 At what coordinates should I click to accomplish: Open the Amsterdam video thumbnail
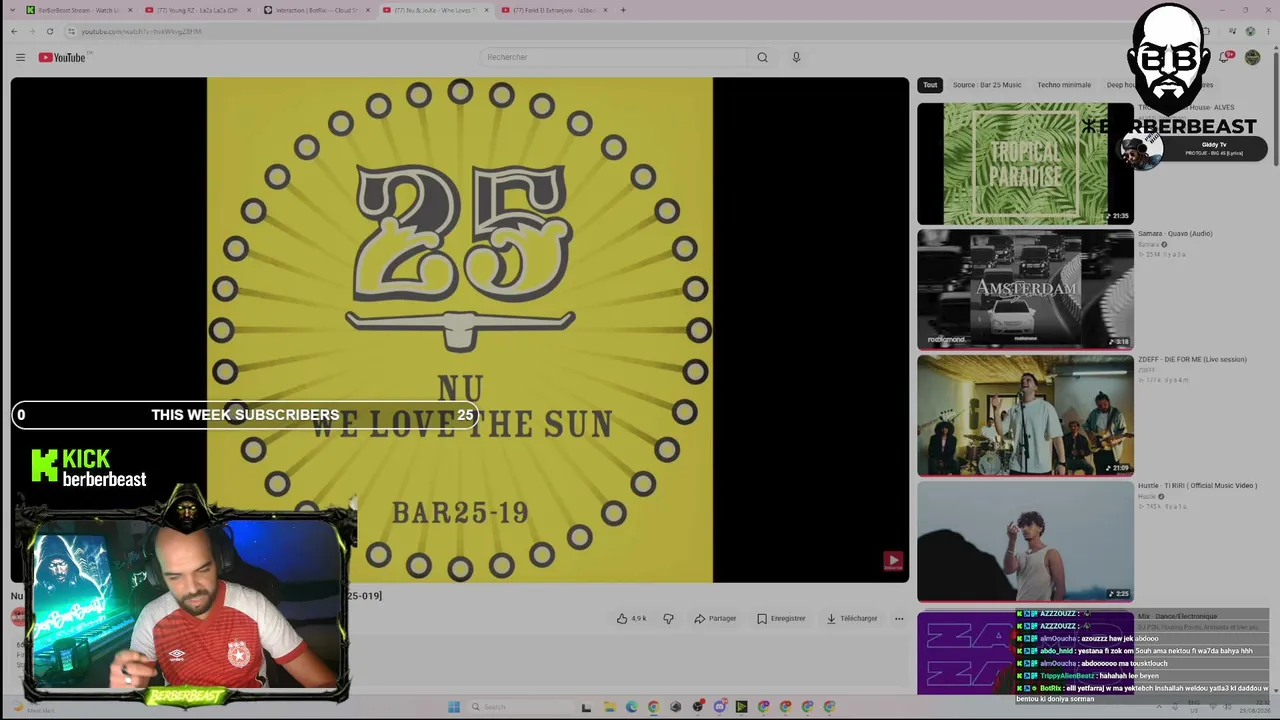pos(1025,289)
